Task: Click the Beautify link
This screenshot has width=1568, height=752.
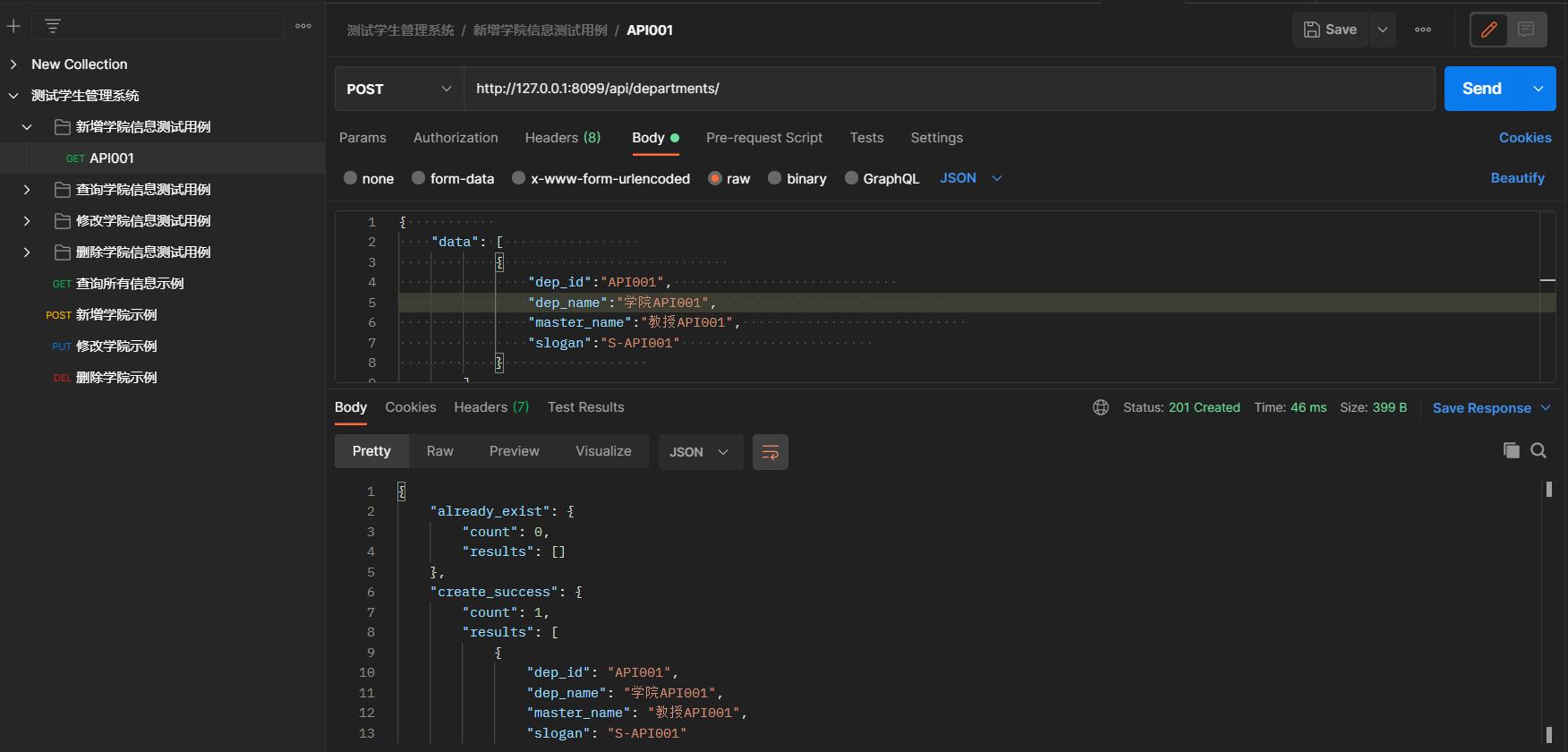Action: pos(1517,178)
